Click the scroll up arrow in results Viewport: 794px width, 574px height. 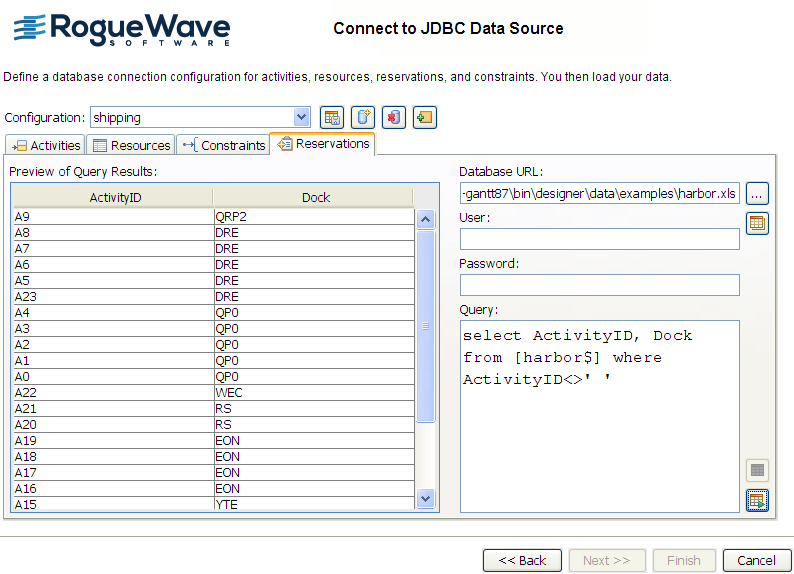(x=425, y=220)
